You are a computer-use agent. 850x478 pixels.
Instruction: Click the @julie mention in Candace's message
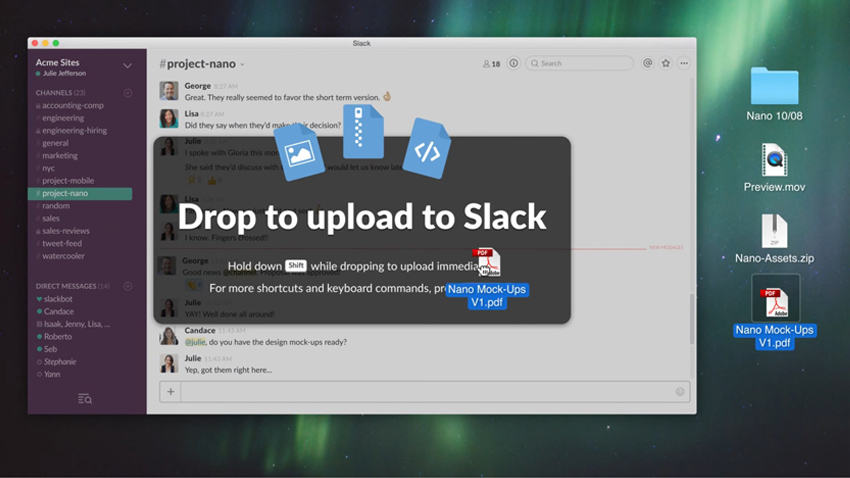[x=195, y=342]
